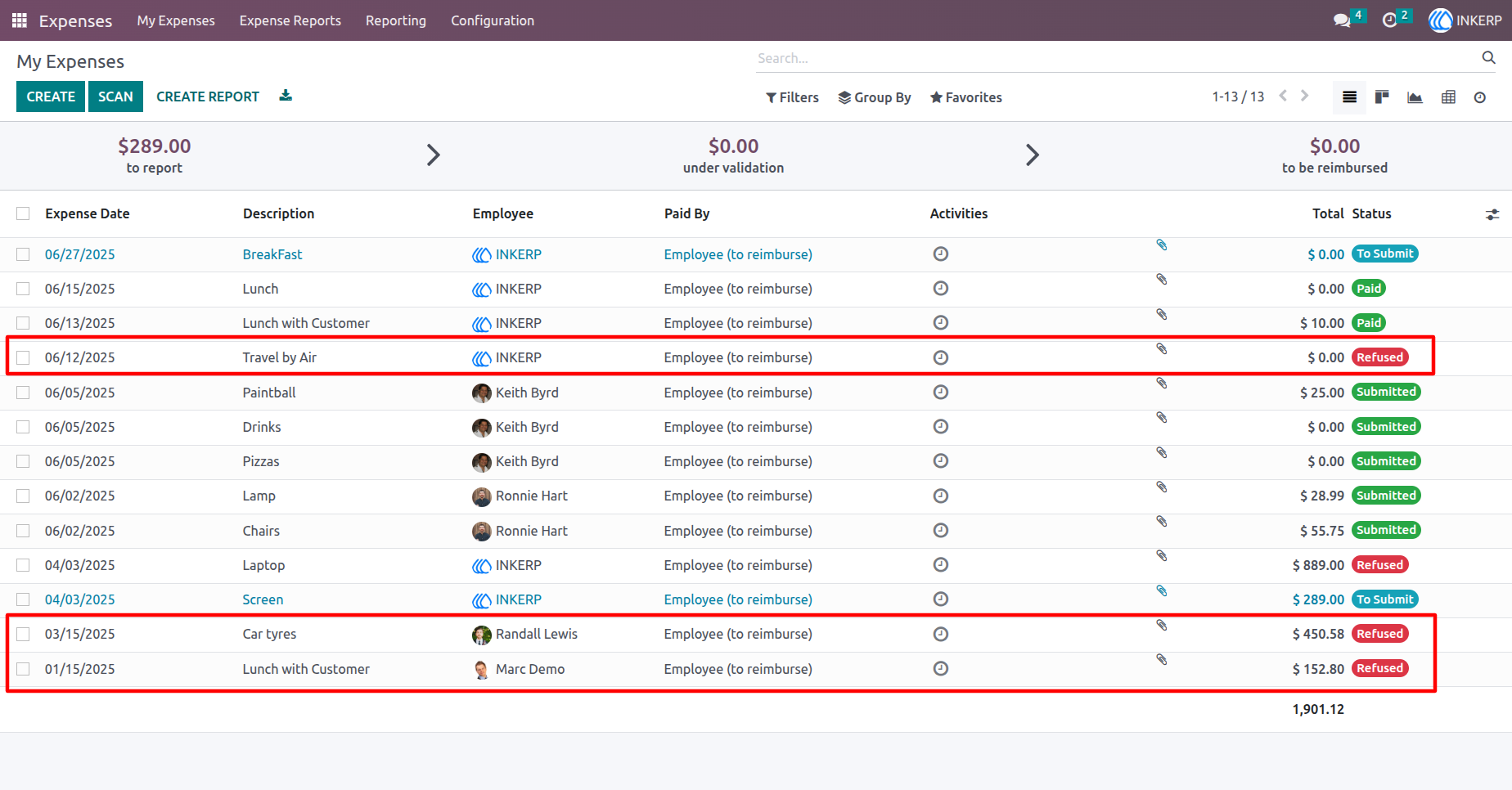Click the Refused status badge for Laptop
The width and height of the screenshot is (1512, 790).
pos(1379,565)
